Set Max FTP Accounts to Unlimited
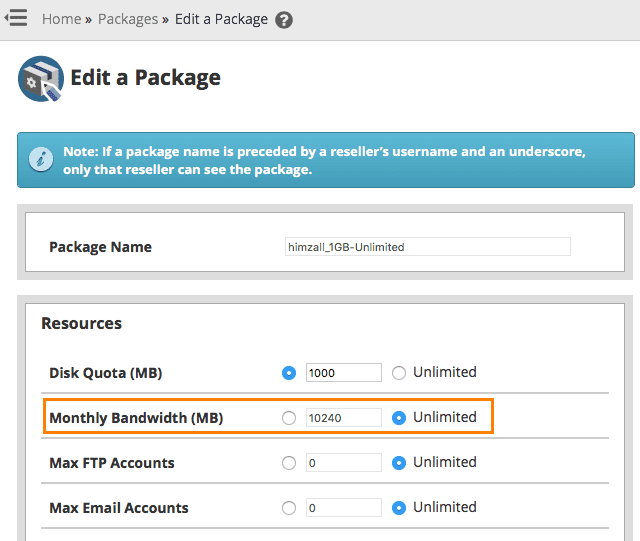 click(x=399, y=463)
